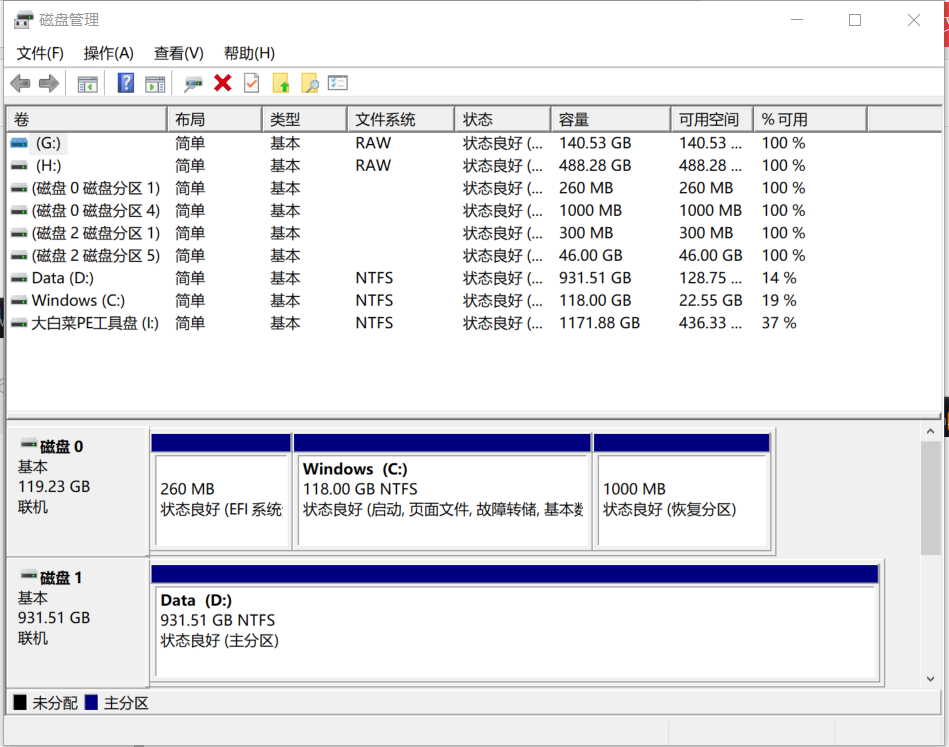
Task: Select the 大白菜PE工具盘 (I:) volume row
Action: point(473,323)
